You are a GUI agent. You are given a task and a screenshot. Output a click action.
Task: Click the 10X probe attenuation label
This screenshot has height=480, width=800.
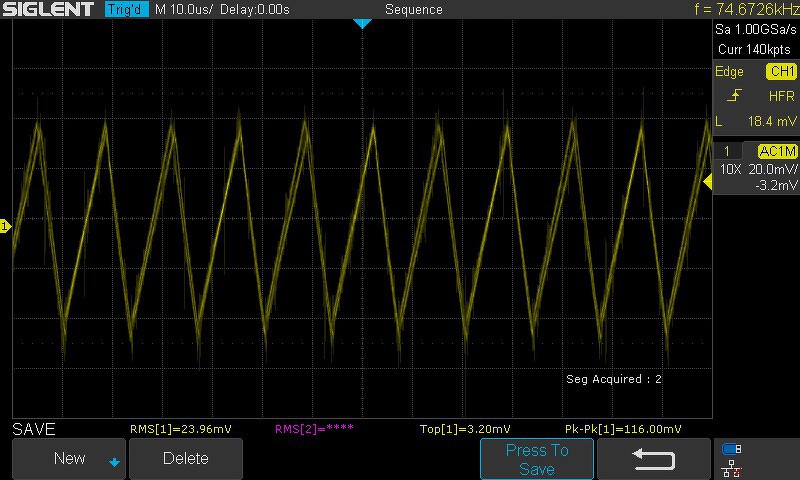coord(730,169)
